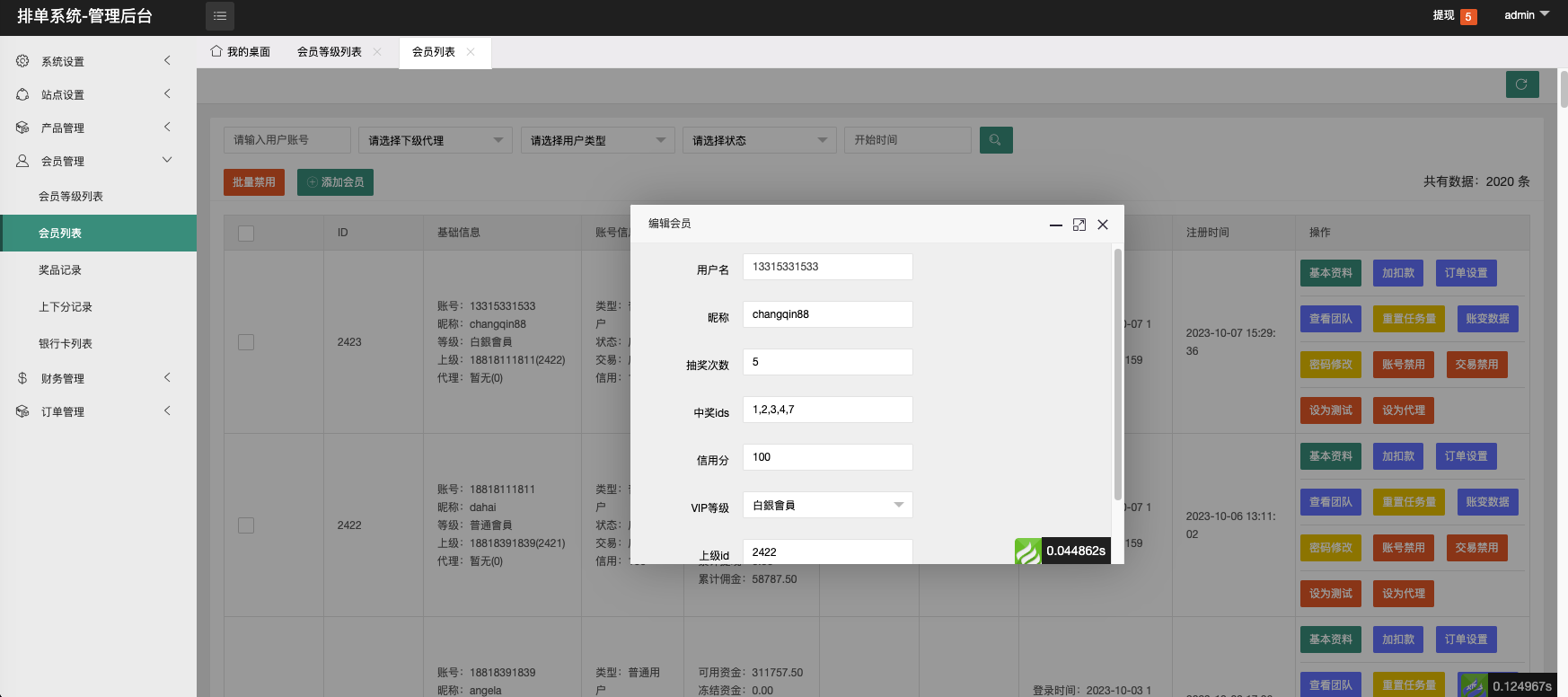Maximize the 编辑会员 dialog
The width and height of the screenshot is (1568, 697).
pyautogui.click(x=1079, y=225)
